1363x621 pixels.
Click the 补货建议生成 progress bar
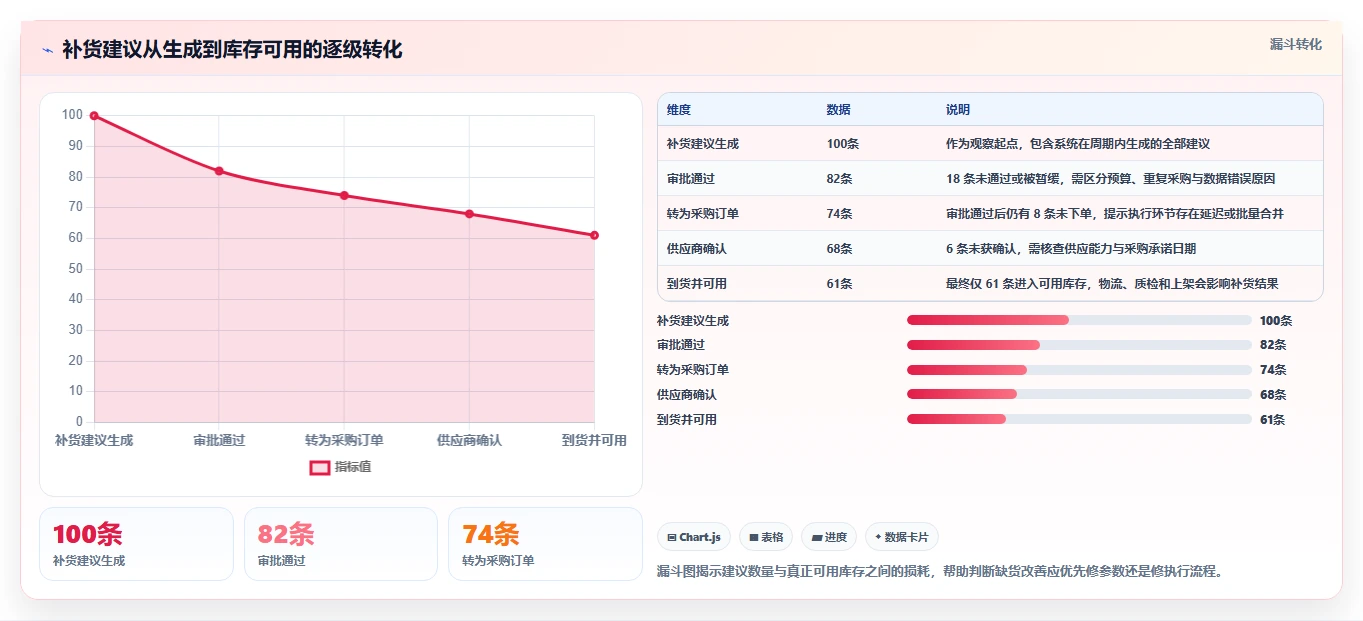pyautogui.click(x=1079, y=320)
